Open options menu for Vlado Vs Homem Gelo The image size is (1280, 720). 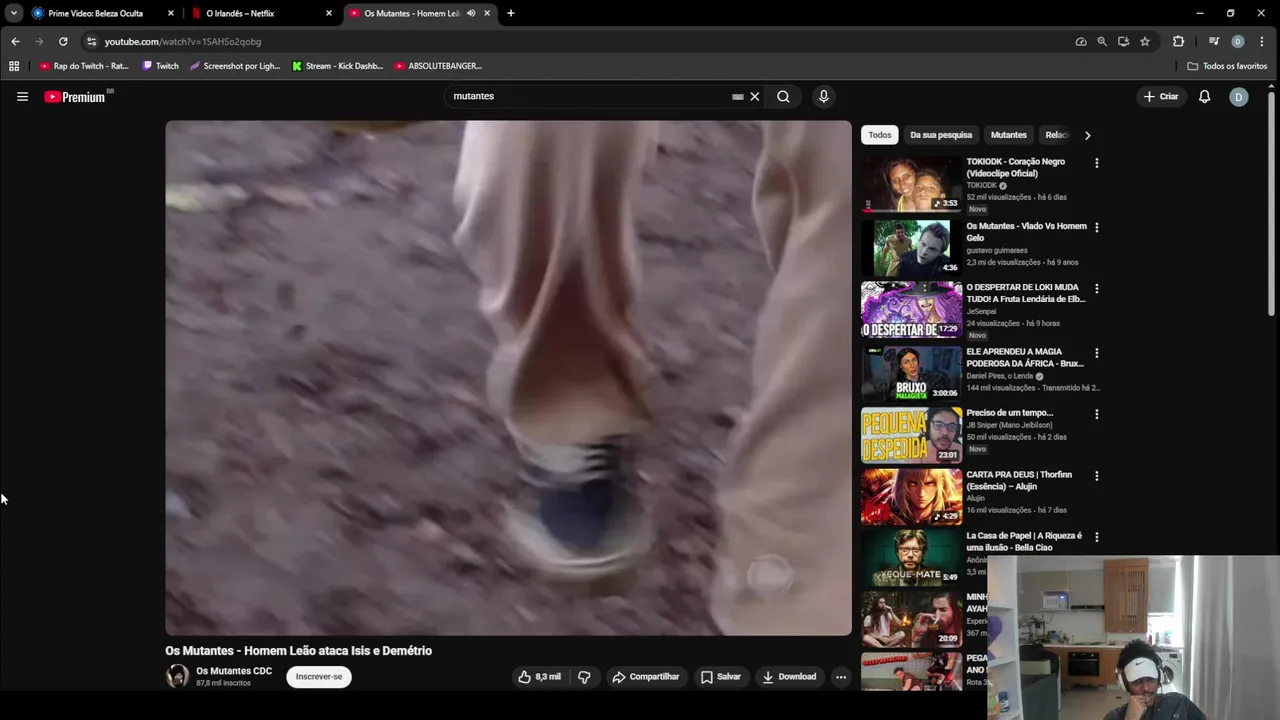click(x=1096, y=228)
